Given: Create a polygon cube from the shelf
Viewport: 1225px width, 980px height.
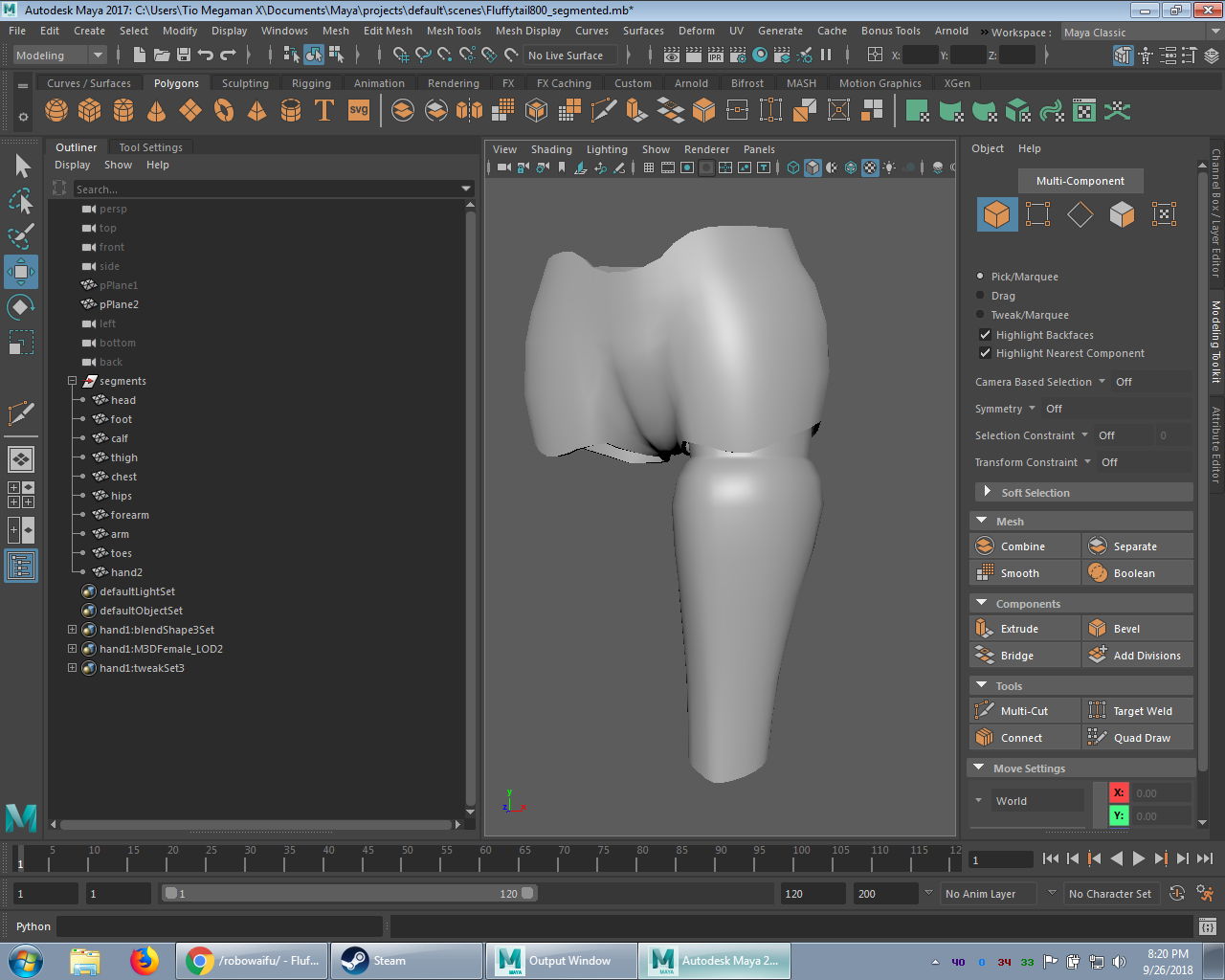Looking at the screenshot, I should pos(90,111).
